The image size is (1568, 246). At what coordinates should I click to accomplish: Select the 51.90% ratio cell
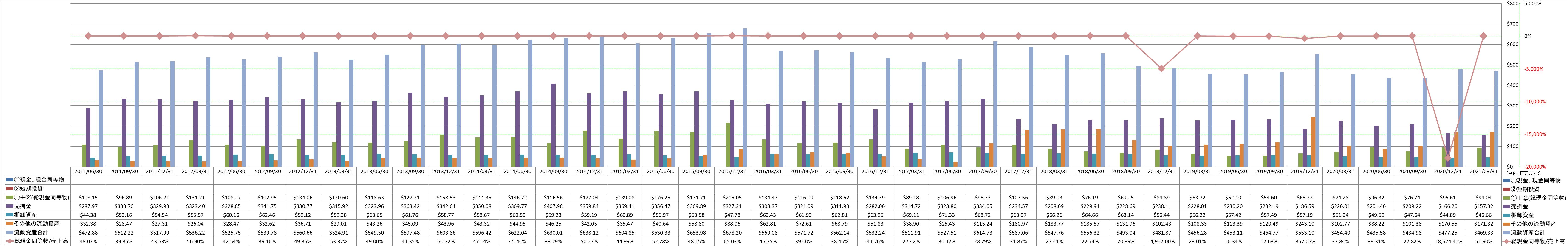[1484, 241]
